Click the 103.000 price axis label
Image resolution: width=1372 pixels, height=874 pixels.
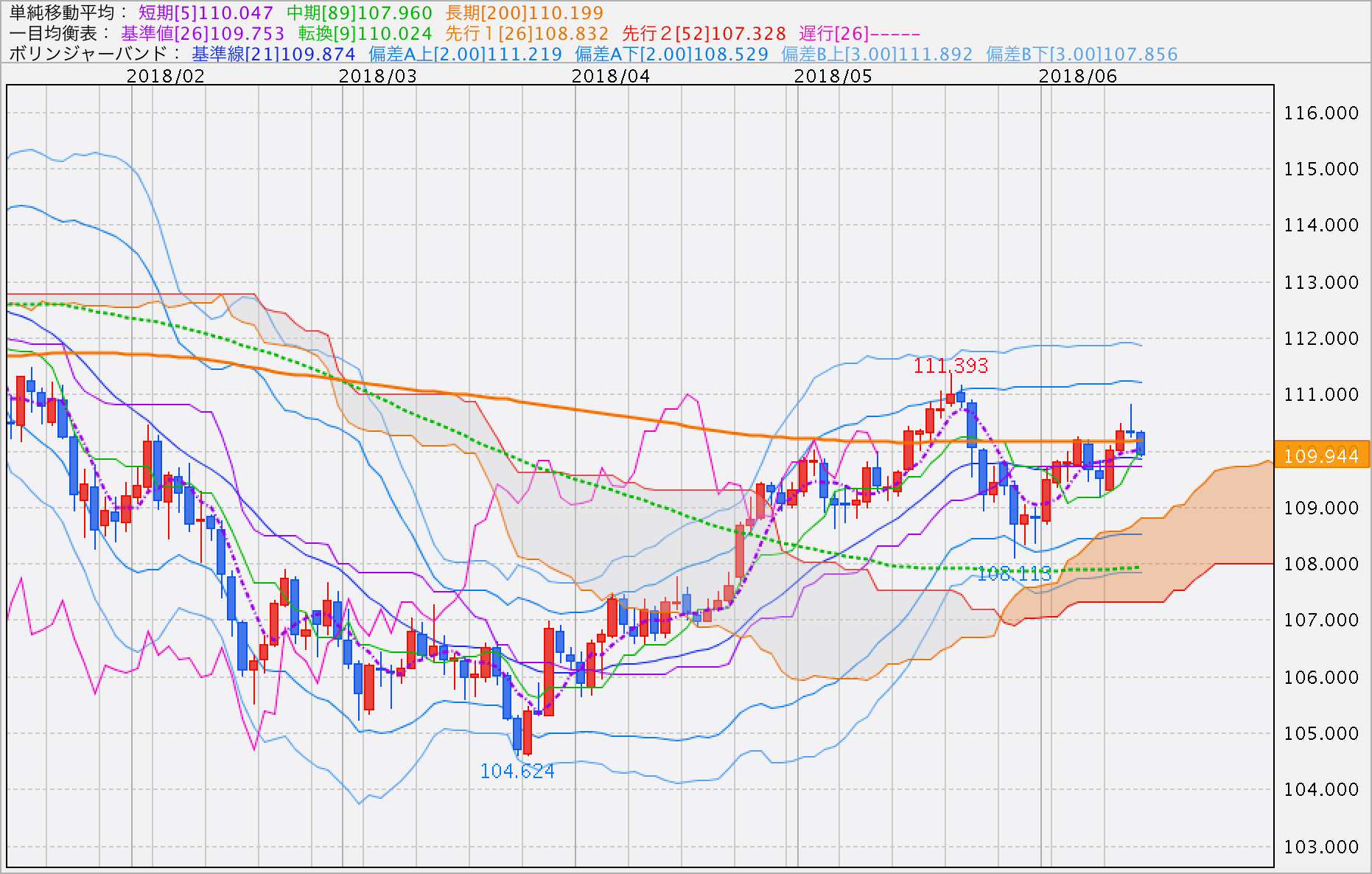coord(1321,847)
